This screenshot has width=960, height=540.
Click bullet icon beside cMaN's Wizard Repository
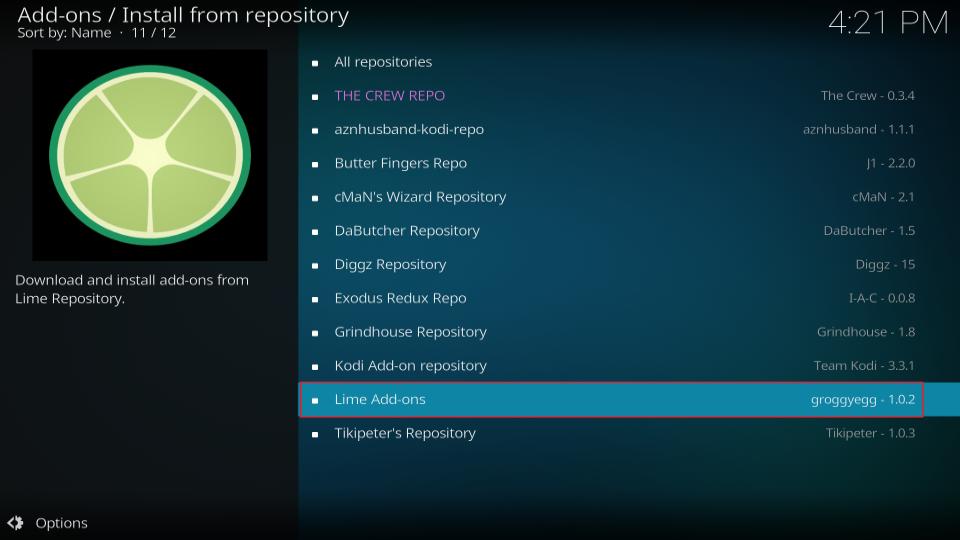[315, 198]
